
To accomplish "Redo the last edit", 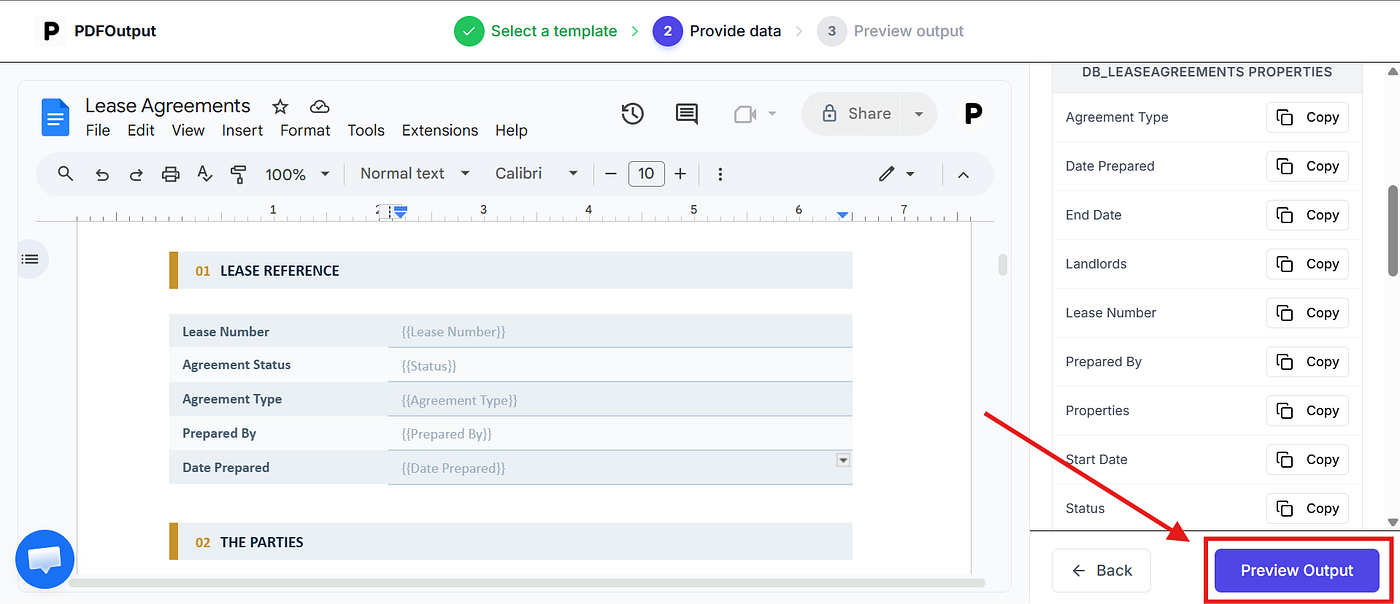I will click(x=136, y=174).
